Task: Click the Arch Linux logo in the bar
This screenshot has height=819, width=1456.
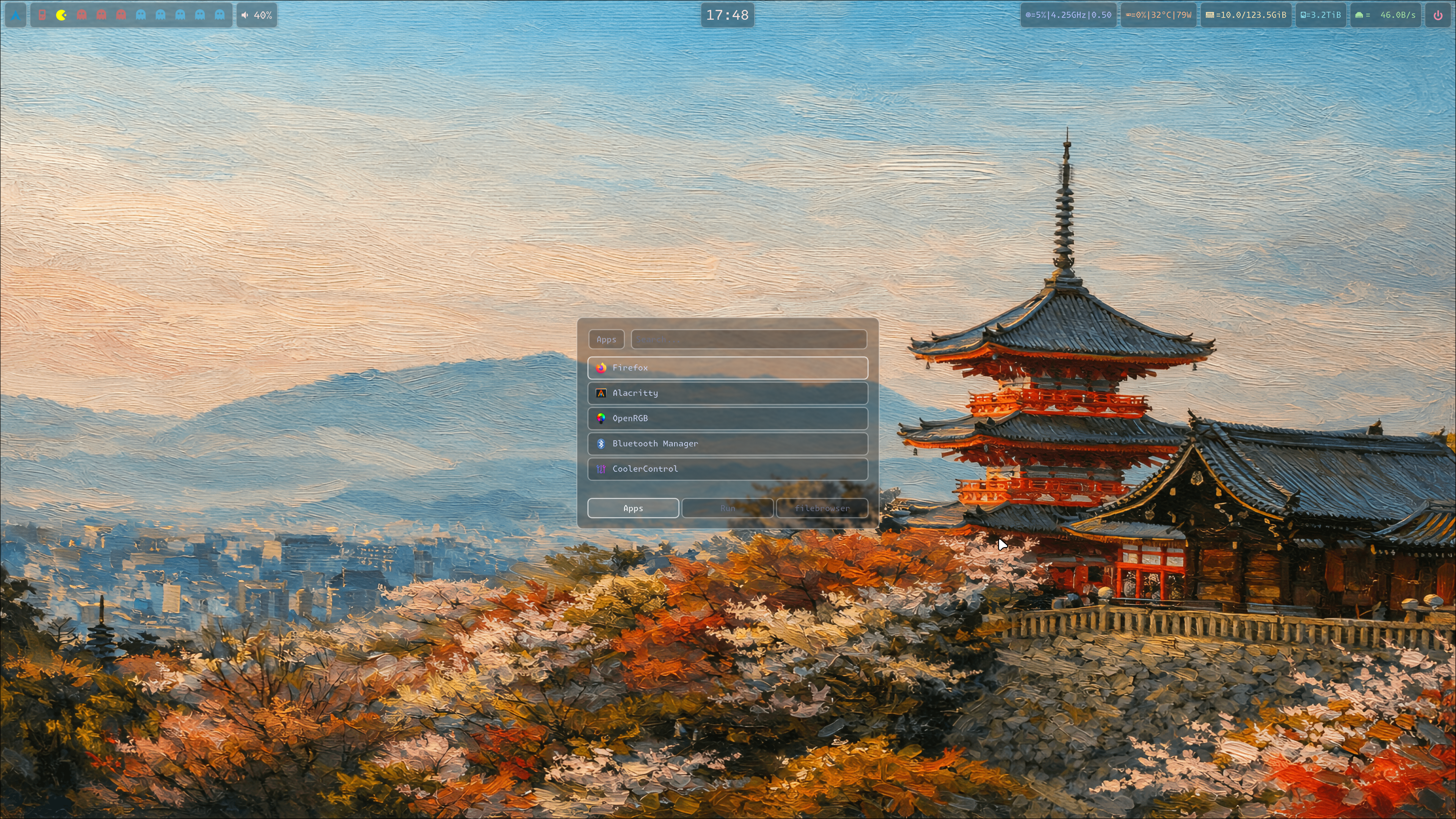Action: click(x=15, y=15)
